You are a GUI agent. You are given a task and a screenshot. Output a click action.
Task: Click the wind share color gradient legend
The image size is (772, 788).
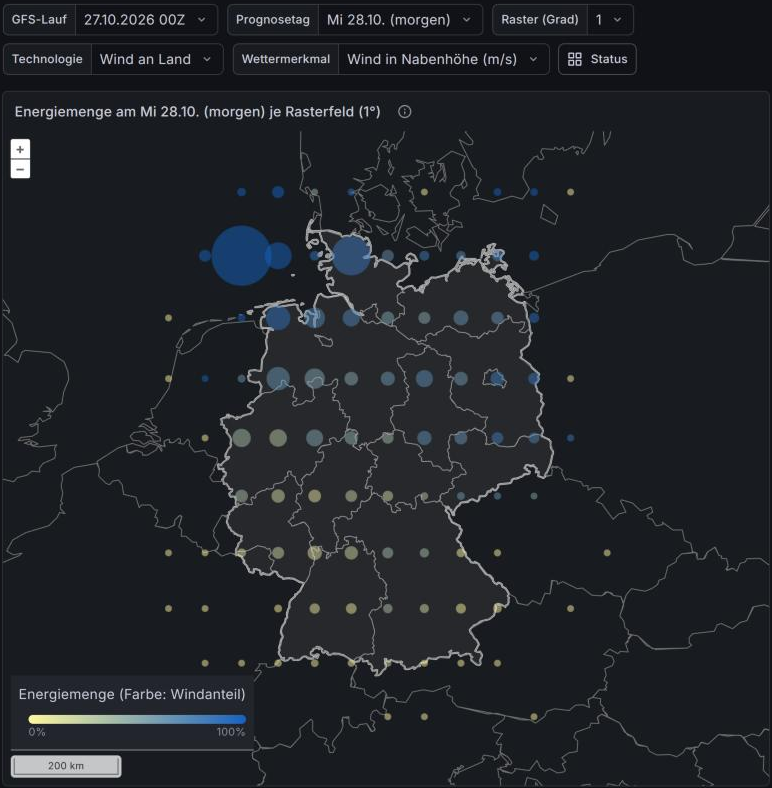click(x=137, y=719)
